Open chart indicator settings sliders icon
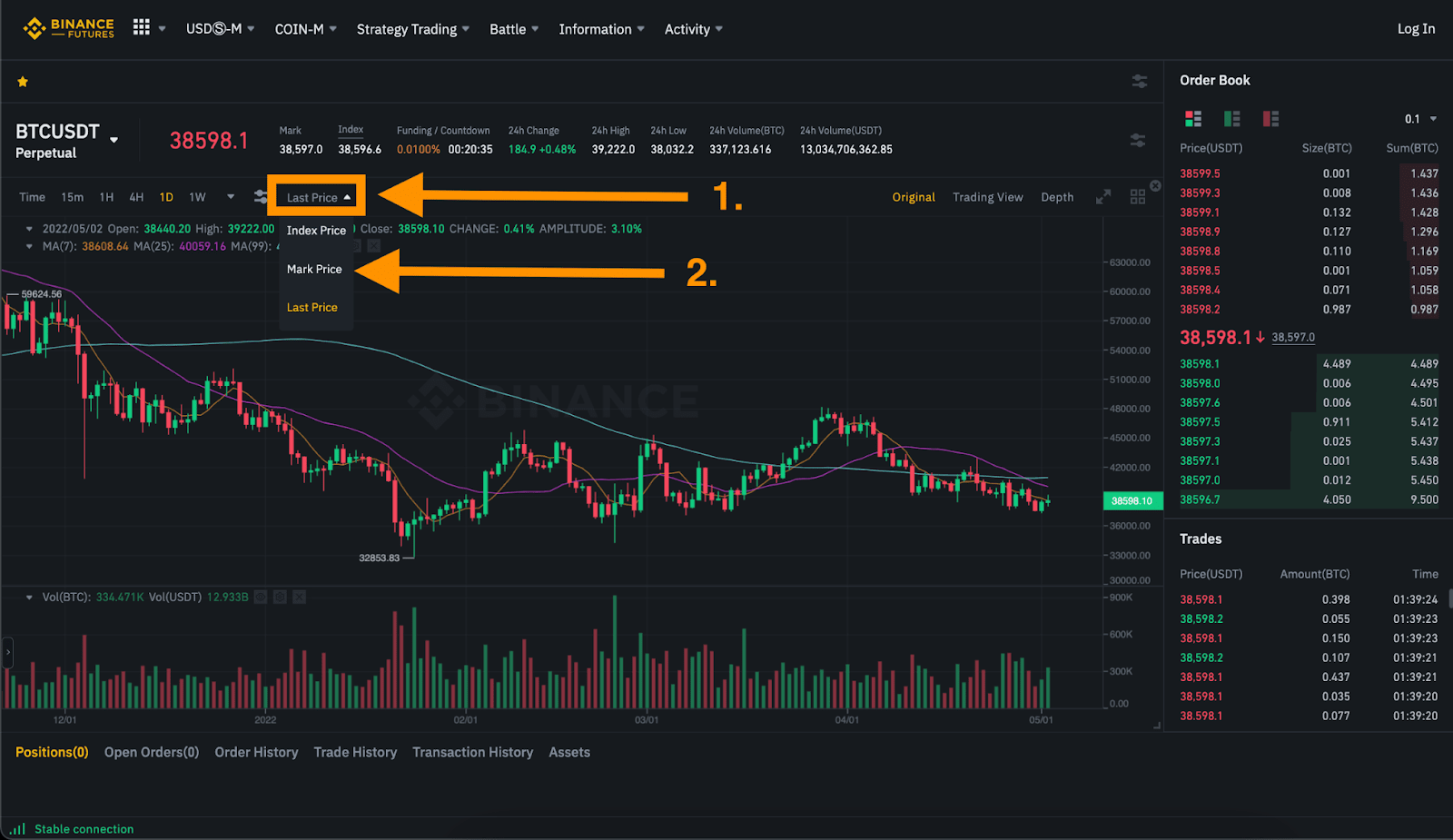 click(x=261, y=196)
